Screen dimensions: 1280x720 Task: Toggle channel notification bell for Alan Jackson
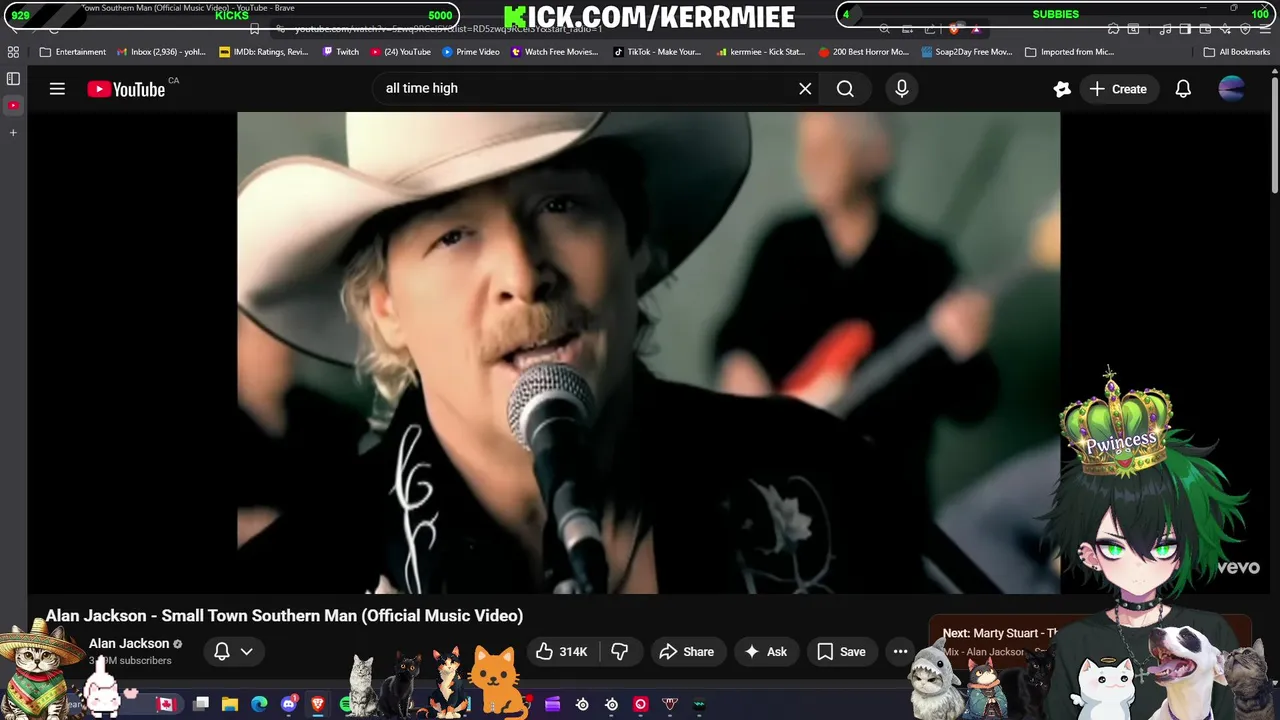click(222, 652)
